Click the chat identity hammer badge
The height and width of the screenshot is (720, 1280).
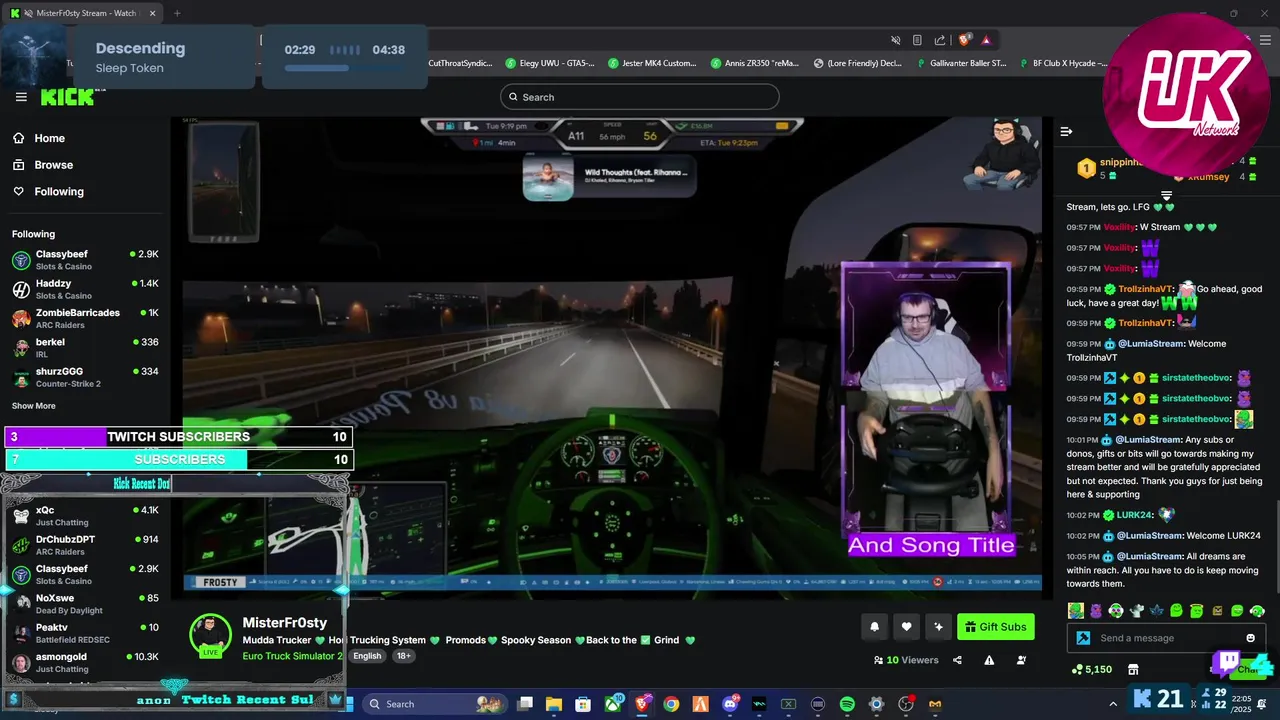pyautogui.click(x=1083, y=638)
